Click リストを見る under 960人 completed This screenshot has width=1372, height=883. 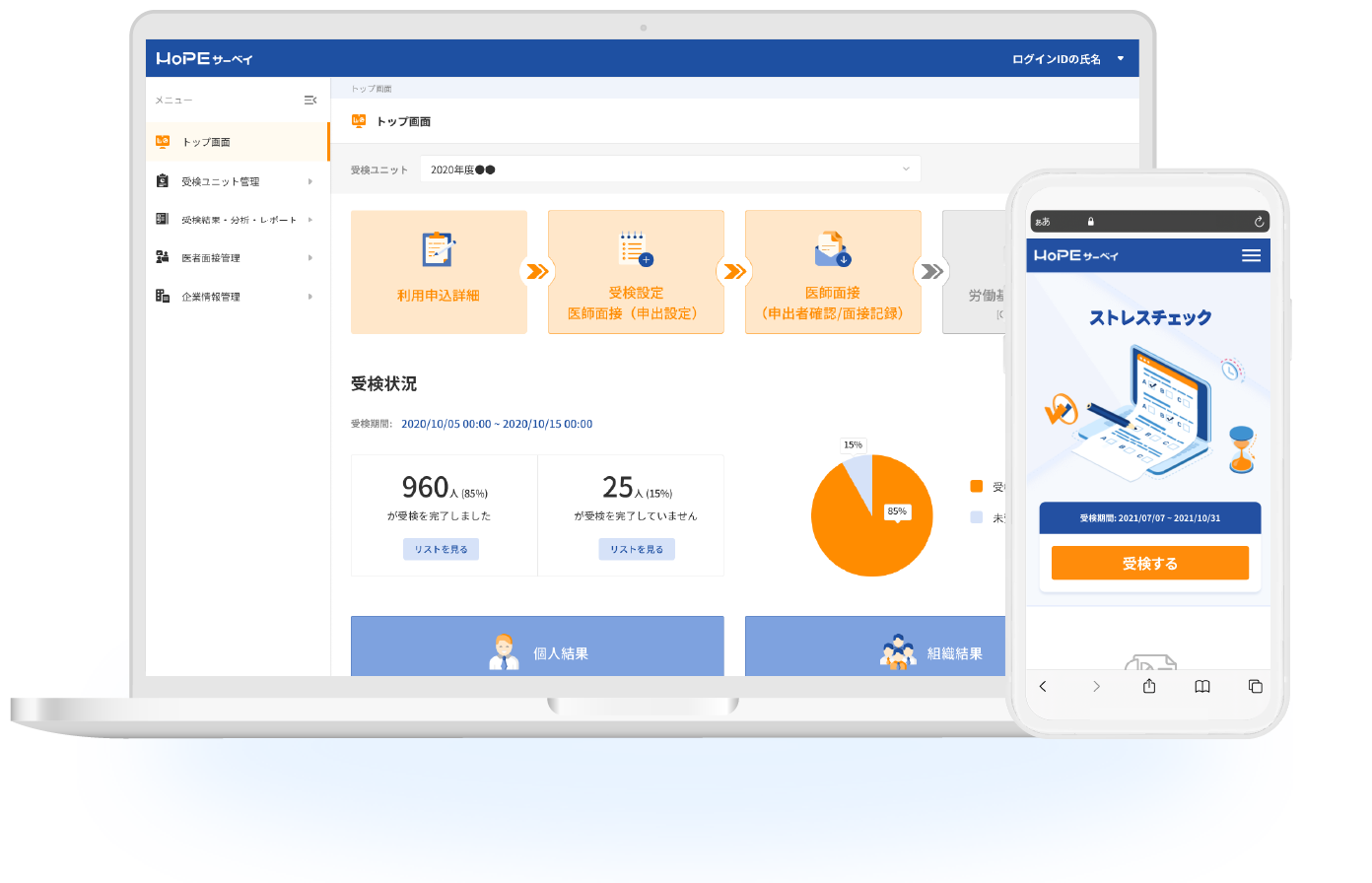441,549
